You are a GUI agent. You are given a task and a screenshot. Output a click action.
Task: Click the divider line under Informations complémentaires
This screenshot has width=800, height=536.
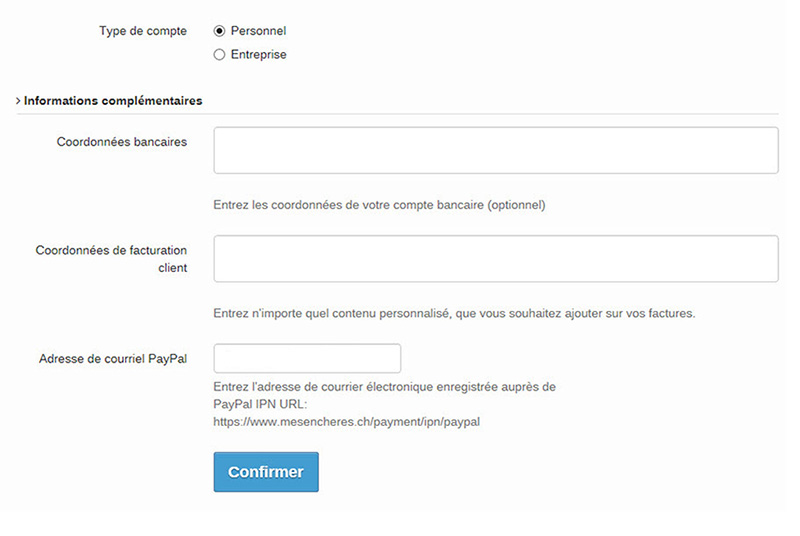[x=397, y=114]
